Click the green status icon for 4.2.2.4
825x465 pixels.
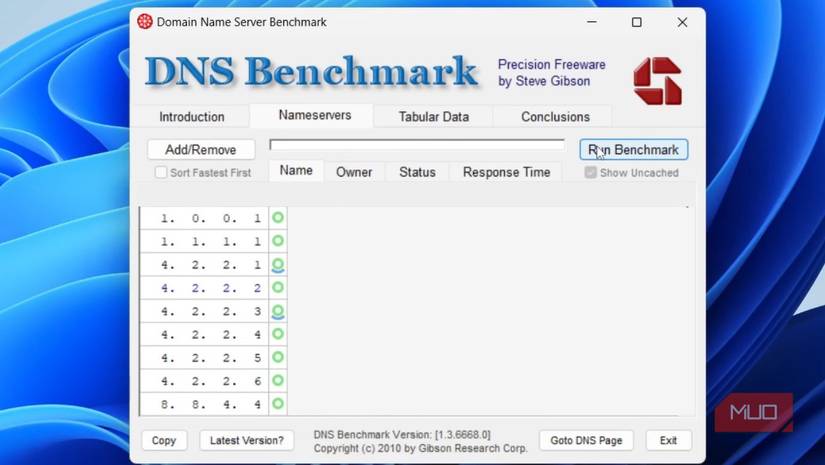coord(278,334)
